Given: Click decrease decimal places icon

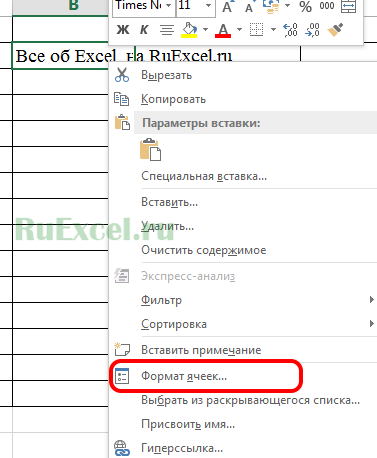Looking at the screenshot, I should pos(312,30).
